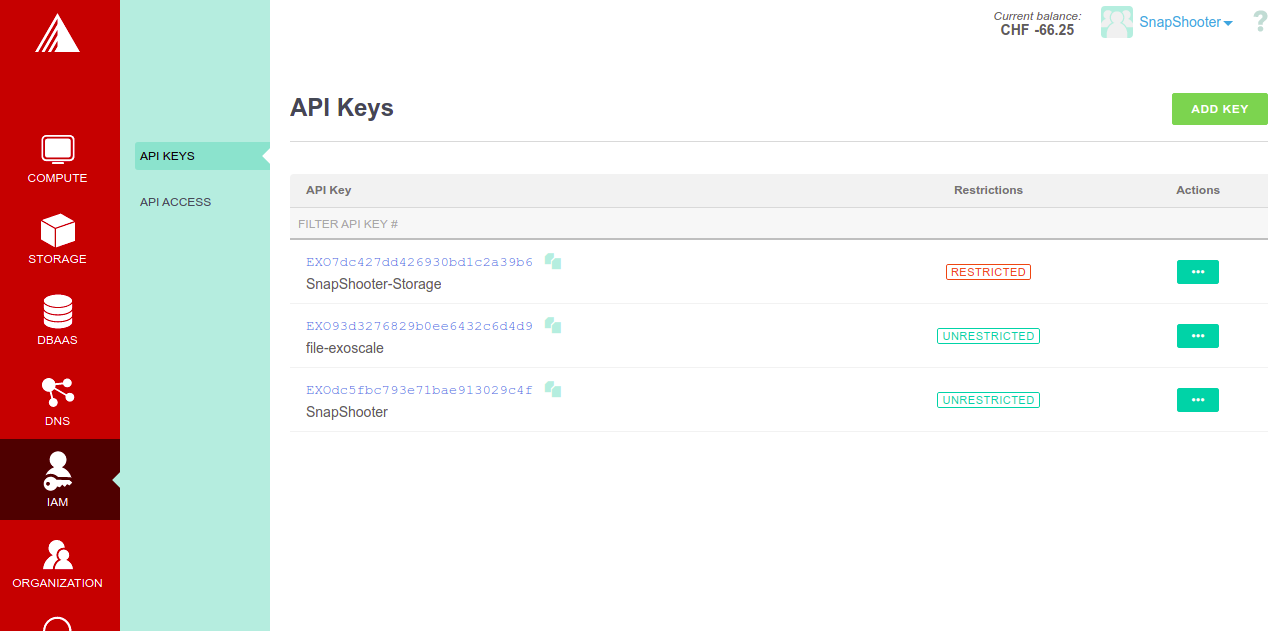1274x631 pixels.
Task: Open the DNS section icon
Action: 58,392
